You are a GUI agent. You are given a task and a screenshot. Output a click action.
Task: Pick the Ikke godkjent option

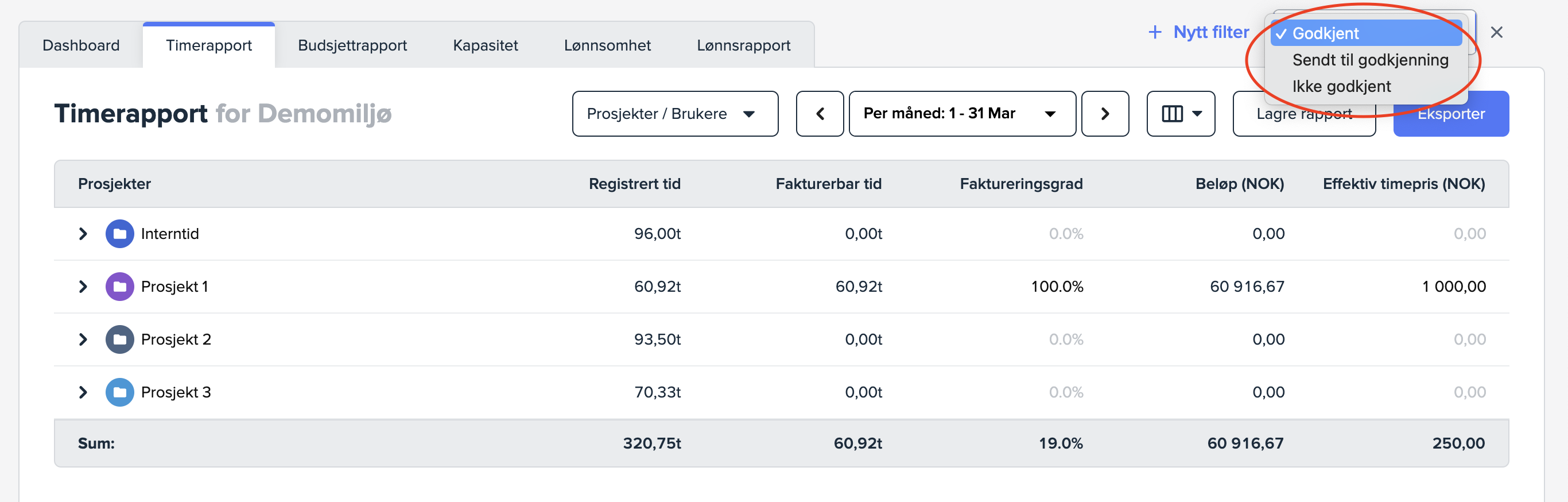[1341, 87]
